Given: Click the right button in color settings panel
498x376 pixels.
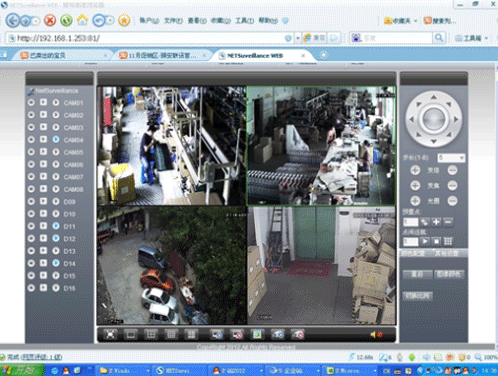Looking at the screenshot, I should click(449, 274).
